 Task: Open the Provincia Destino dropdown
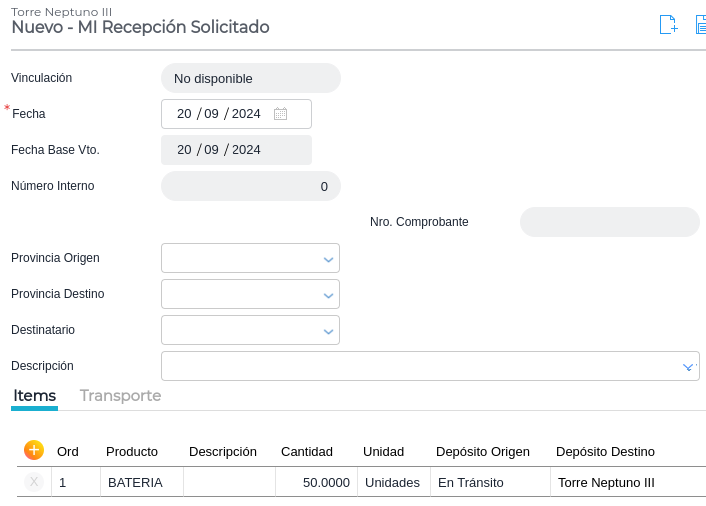click(x=327, y=295)
